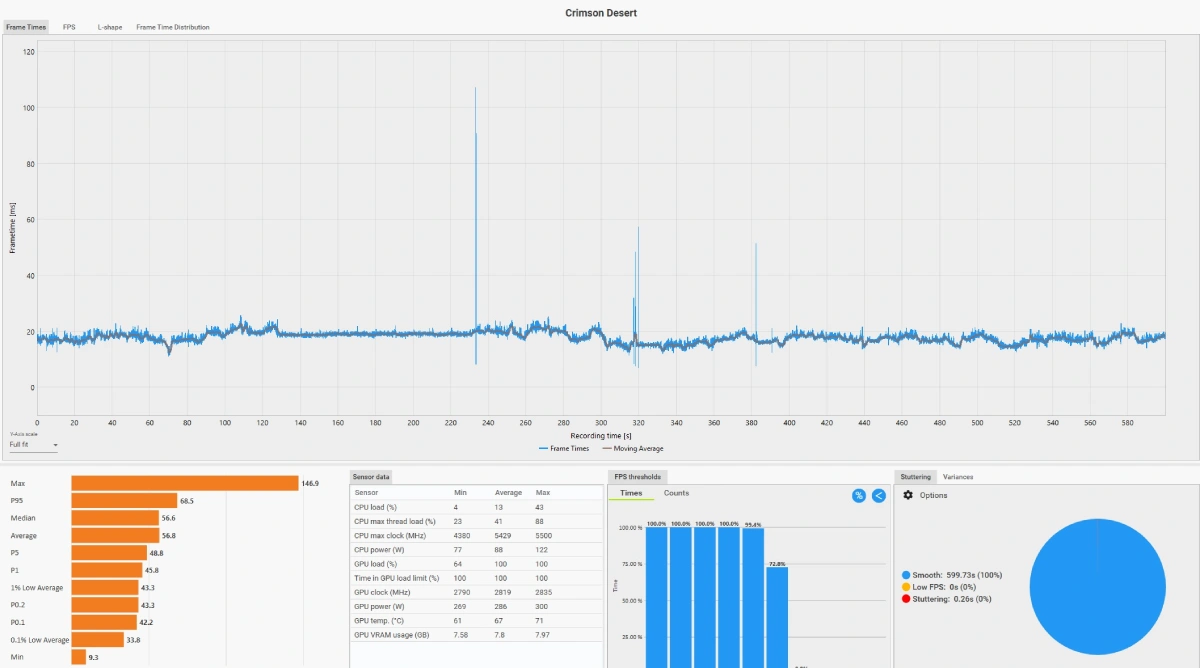Select the Times view in FPS thresholds
Image resolution: width=1200 pixels, height=668 pixels.
click(x=631, y=493)
